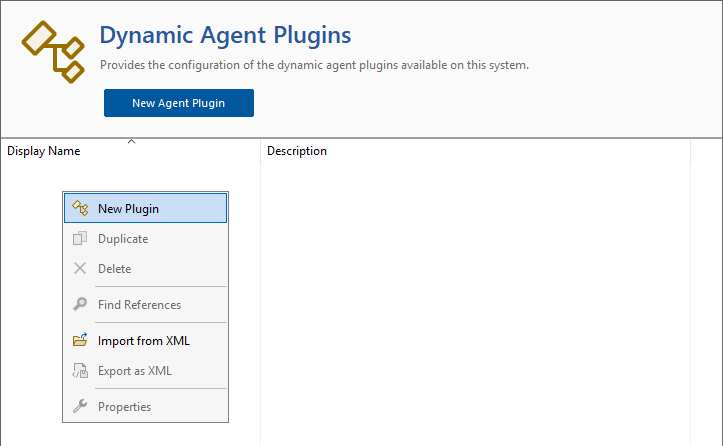This screenshot has height=446, width=723.
Task: Click the plugin icon beside New Plugin
Action: (x=81, y=208)
